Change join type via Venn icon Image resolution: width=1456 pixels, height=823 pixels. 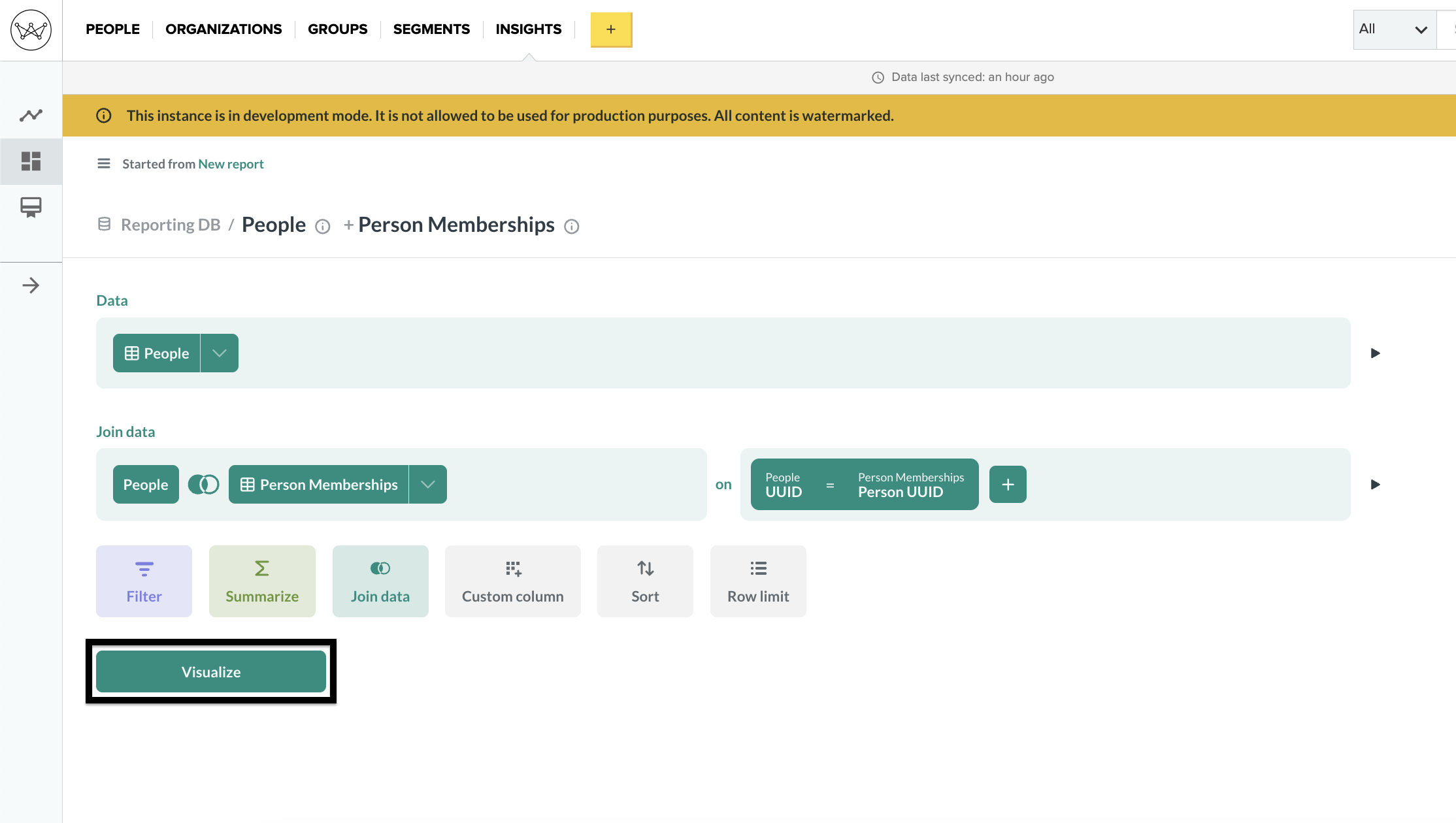coord(204,485)
